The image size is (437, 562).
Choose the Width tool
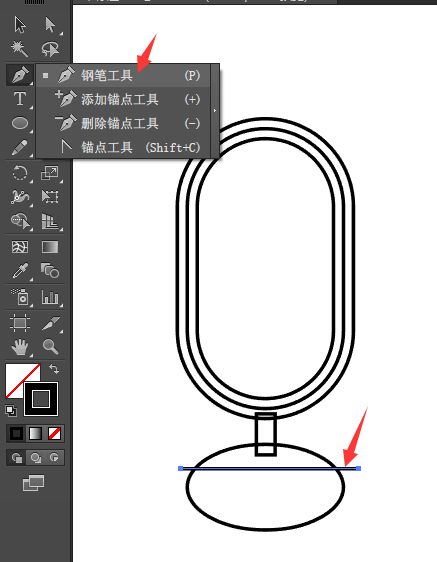20,197
